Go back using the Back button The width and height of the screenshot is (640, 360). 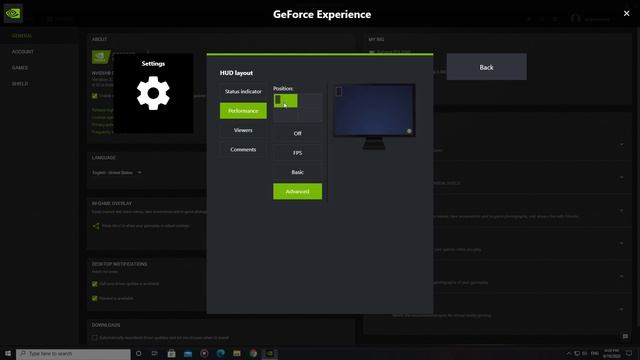tap(487, 67)
